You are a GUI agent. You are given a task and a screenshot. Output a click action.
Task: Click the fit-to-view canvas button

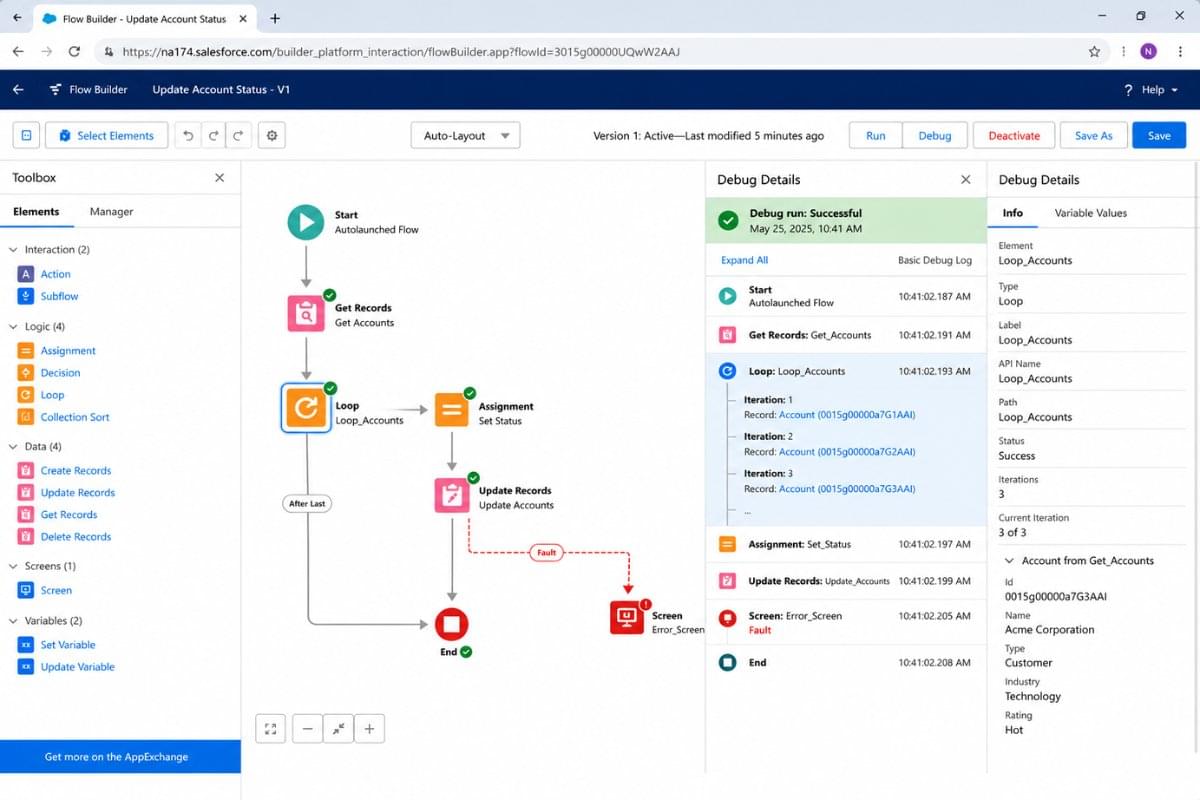(x=339, y=729)
